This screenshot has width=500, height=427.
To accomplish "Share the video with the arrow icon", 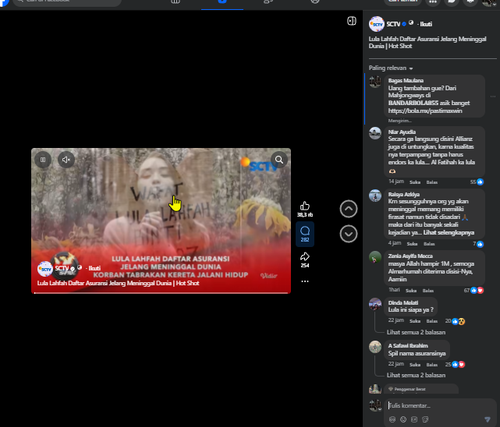I will click(305, 256).
